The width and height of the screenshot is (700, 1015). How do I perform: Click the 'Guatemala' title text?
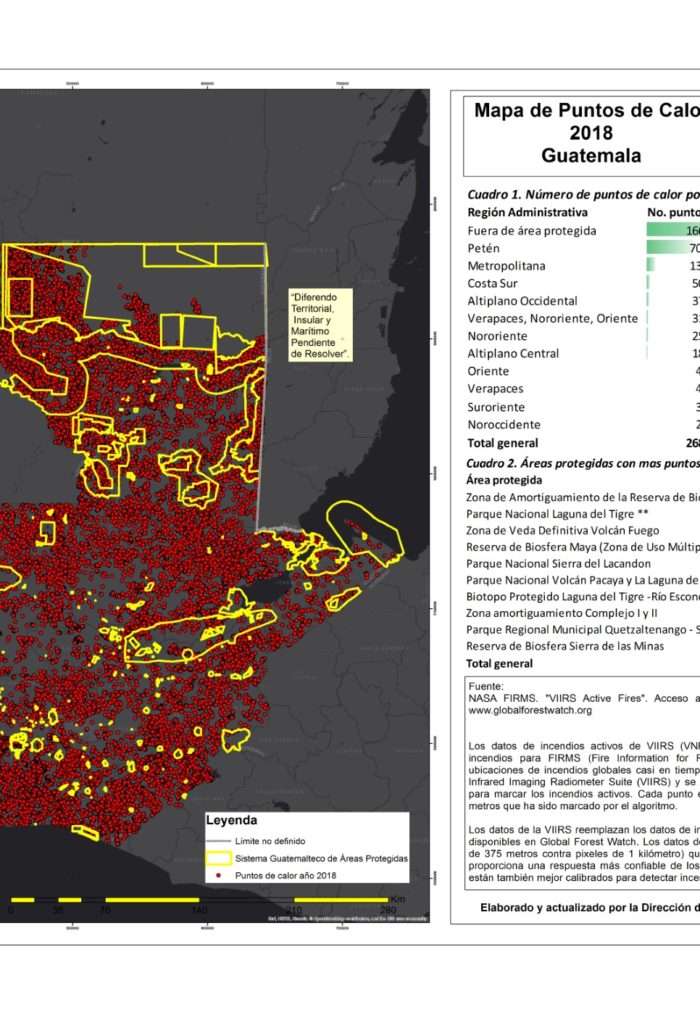[x=591, y=155]
